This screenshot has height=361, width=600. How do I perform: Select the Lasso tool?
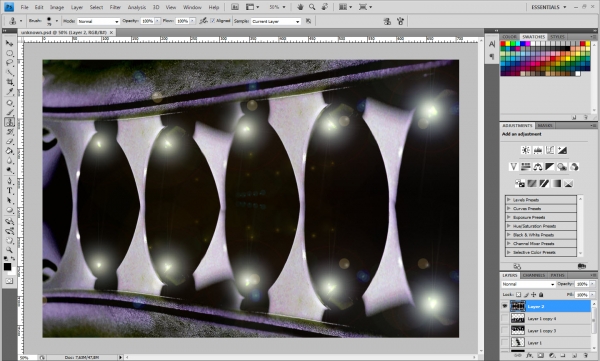(x=9, y=63)
